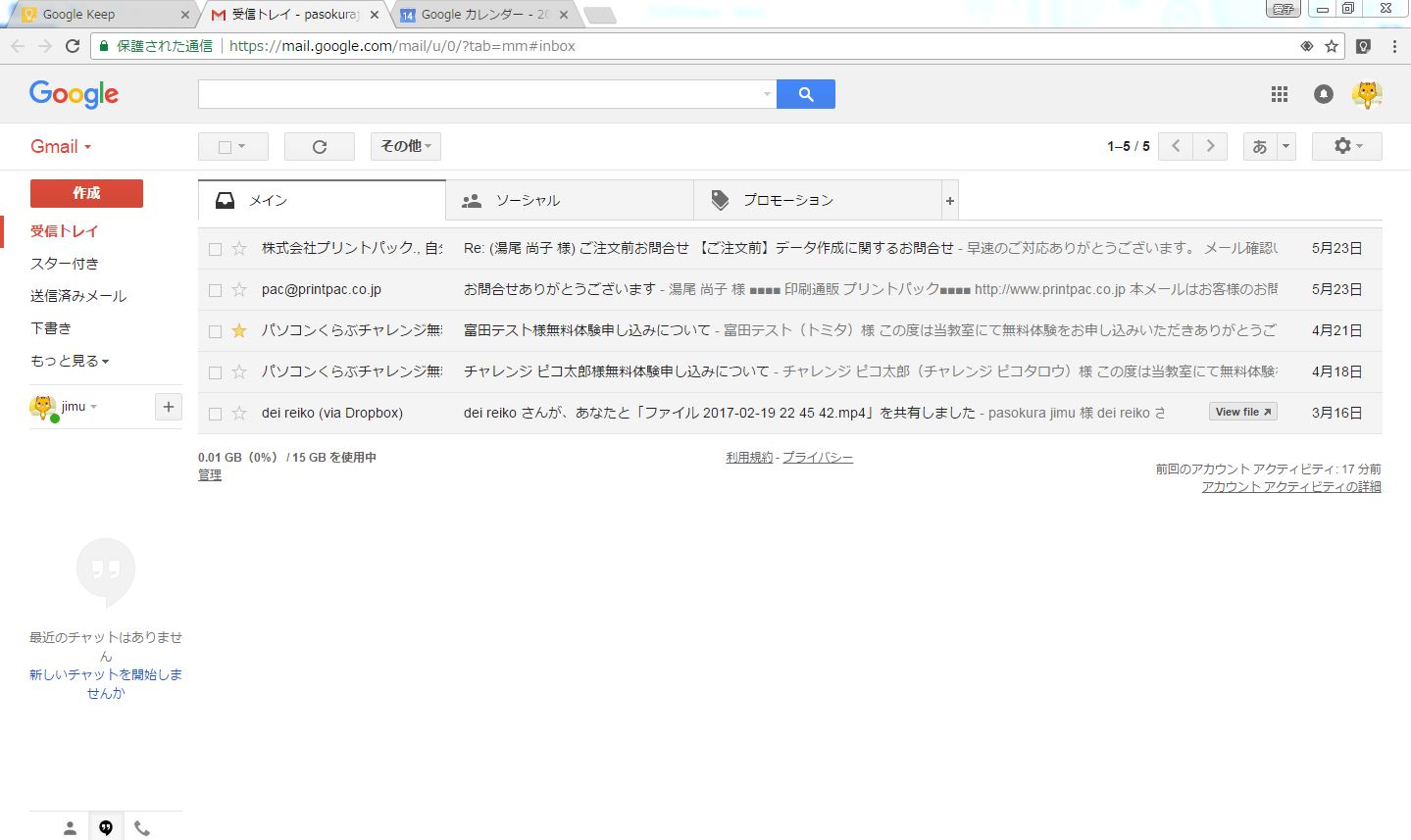Unstar the 富田テスト様 email

tap(239, 331)
